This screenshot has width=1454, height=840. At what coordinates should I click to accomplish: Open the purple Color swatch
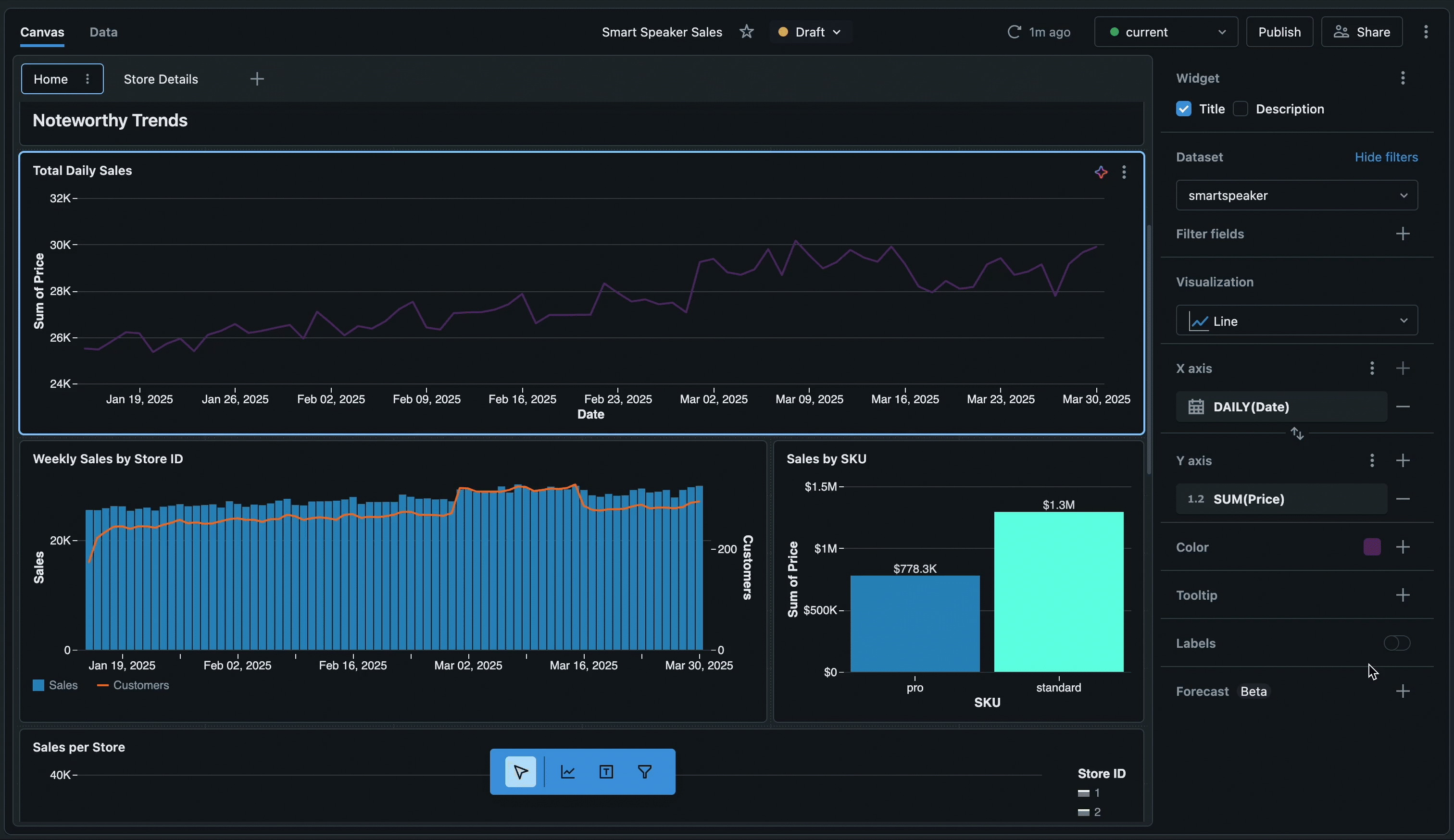coord(1371,546)
